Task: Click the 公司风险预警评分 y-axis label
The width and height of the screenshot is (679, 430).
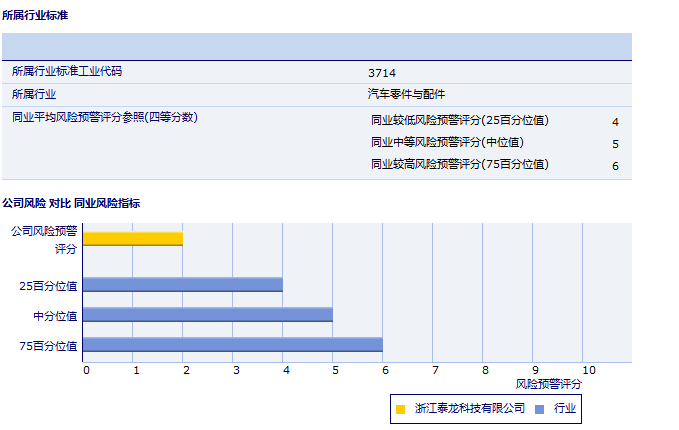Action: coord(44,239)
